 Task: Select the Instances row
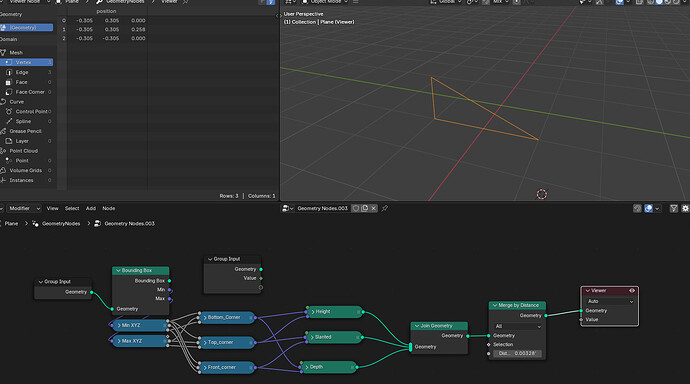(x=26, y=180)
